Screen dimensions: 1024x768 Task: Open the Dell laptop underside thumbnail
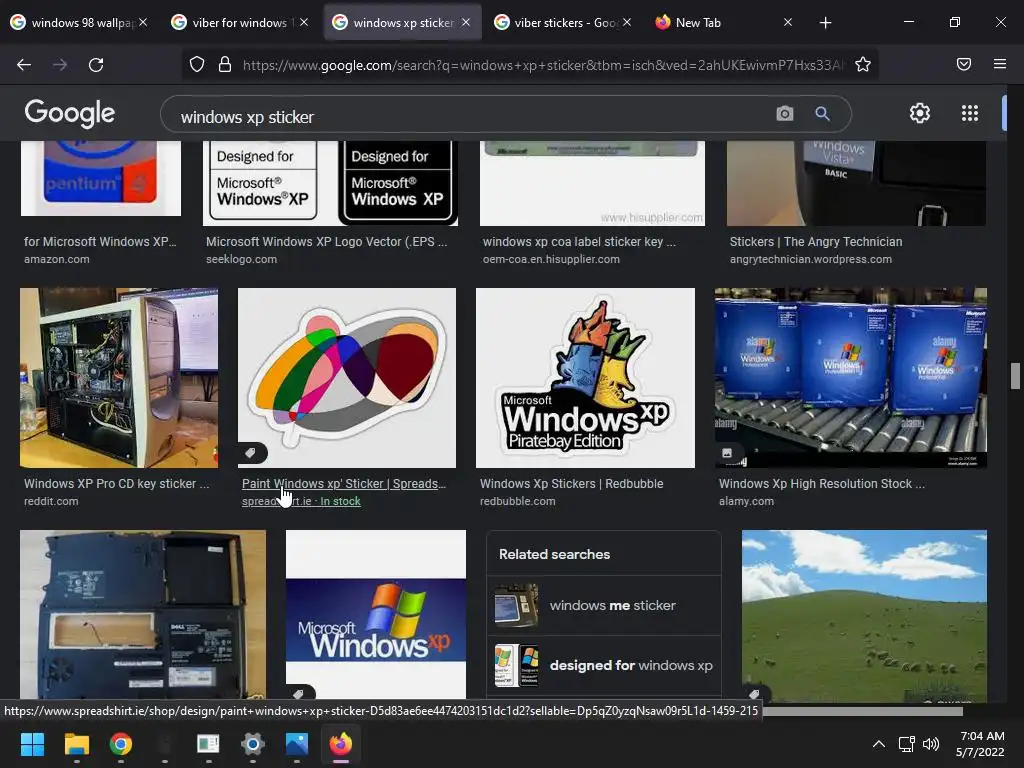143,615
